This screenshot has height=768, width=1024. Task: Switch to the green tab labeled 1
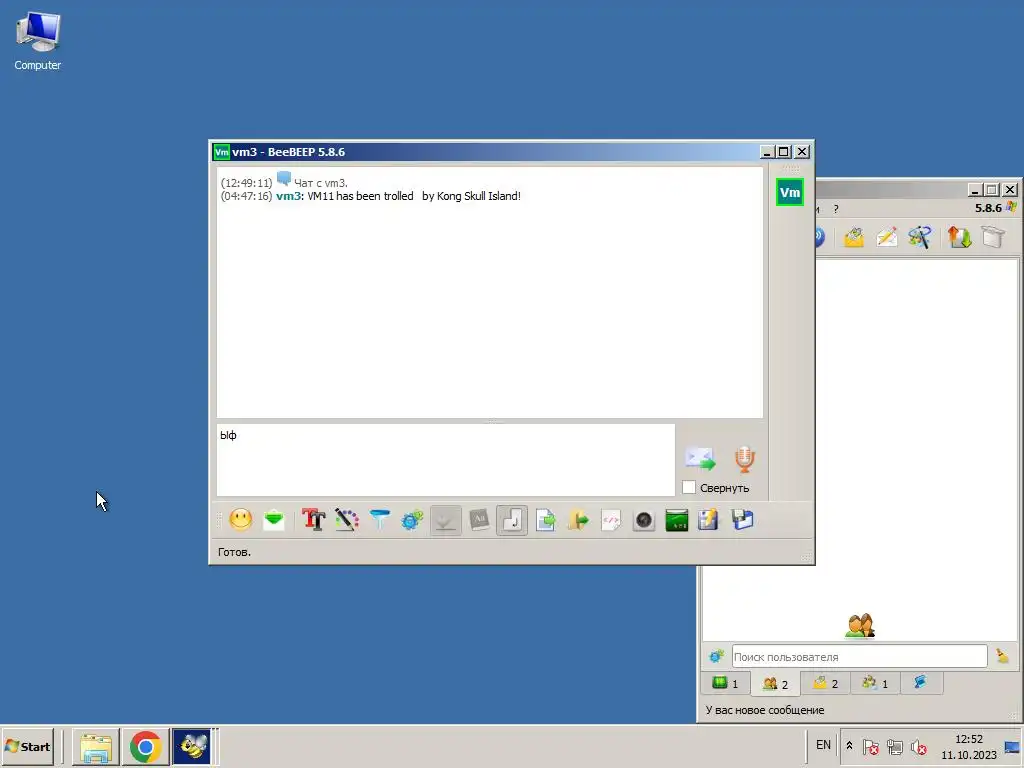pos(726,683)
